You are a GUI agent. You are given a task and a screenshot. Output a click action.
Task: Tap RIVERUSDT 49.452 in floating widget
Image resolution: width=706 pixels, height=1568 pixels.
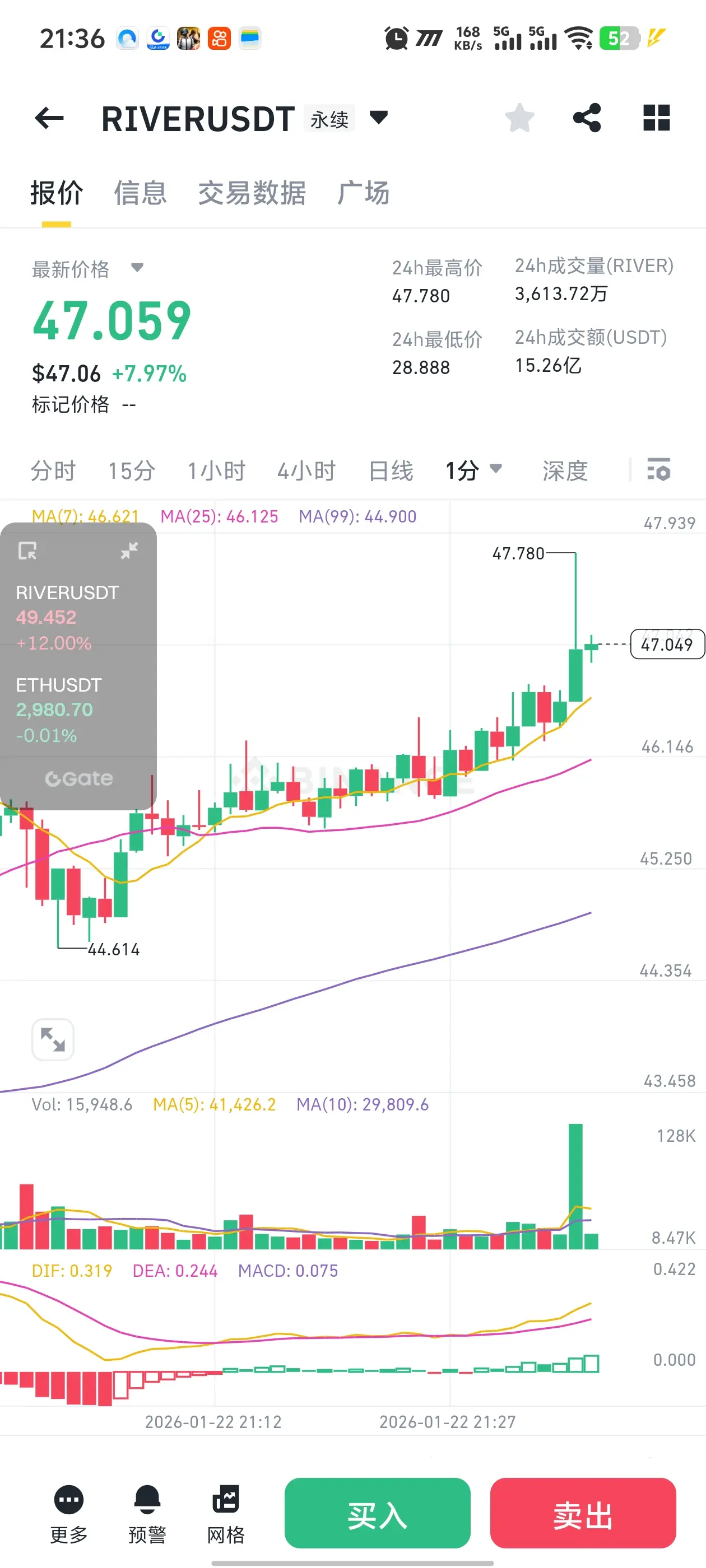(x=67, y=617)
